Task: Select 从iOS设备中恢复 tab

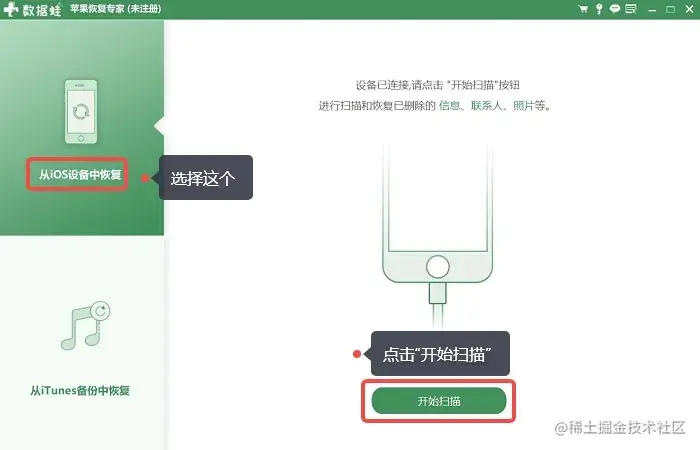Action: (x=80, y=175)
